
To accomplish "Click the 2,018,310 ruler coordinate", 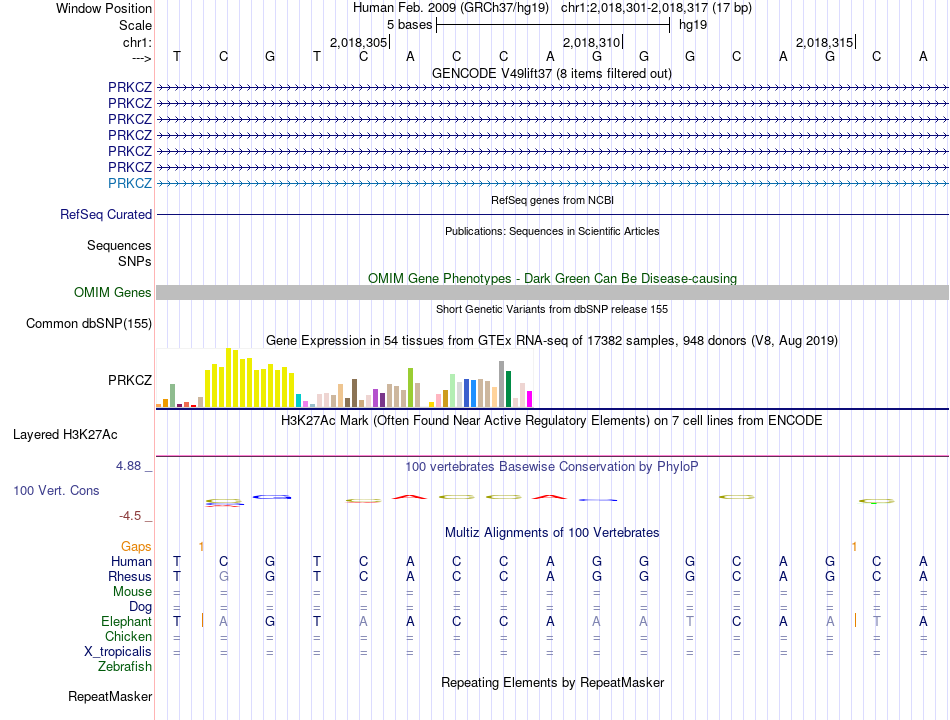I will [591, 42].
